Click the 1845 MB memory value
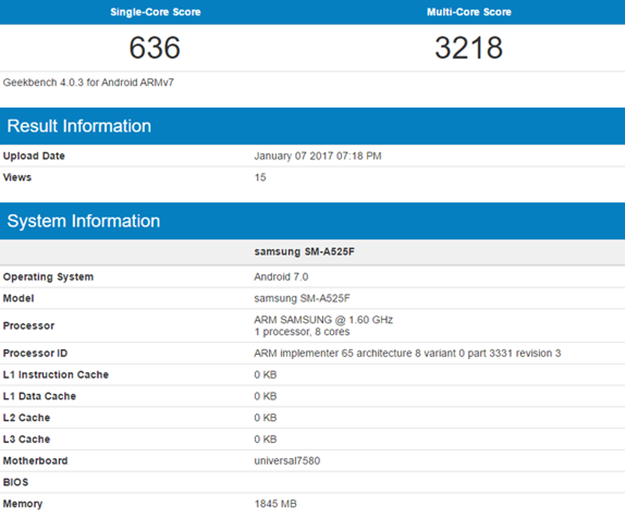 point(276,504)
